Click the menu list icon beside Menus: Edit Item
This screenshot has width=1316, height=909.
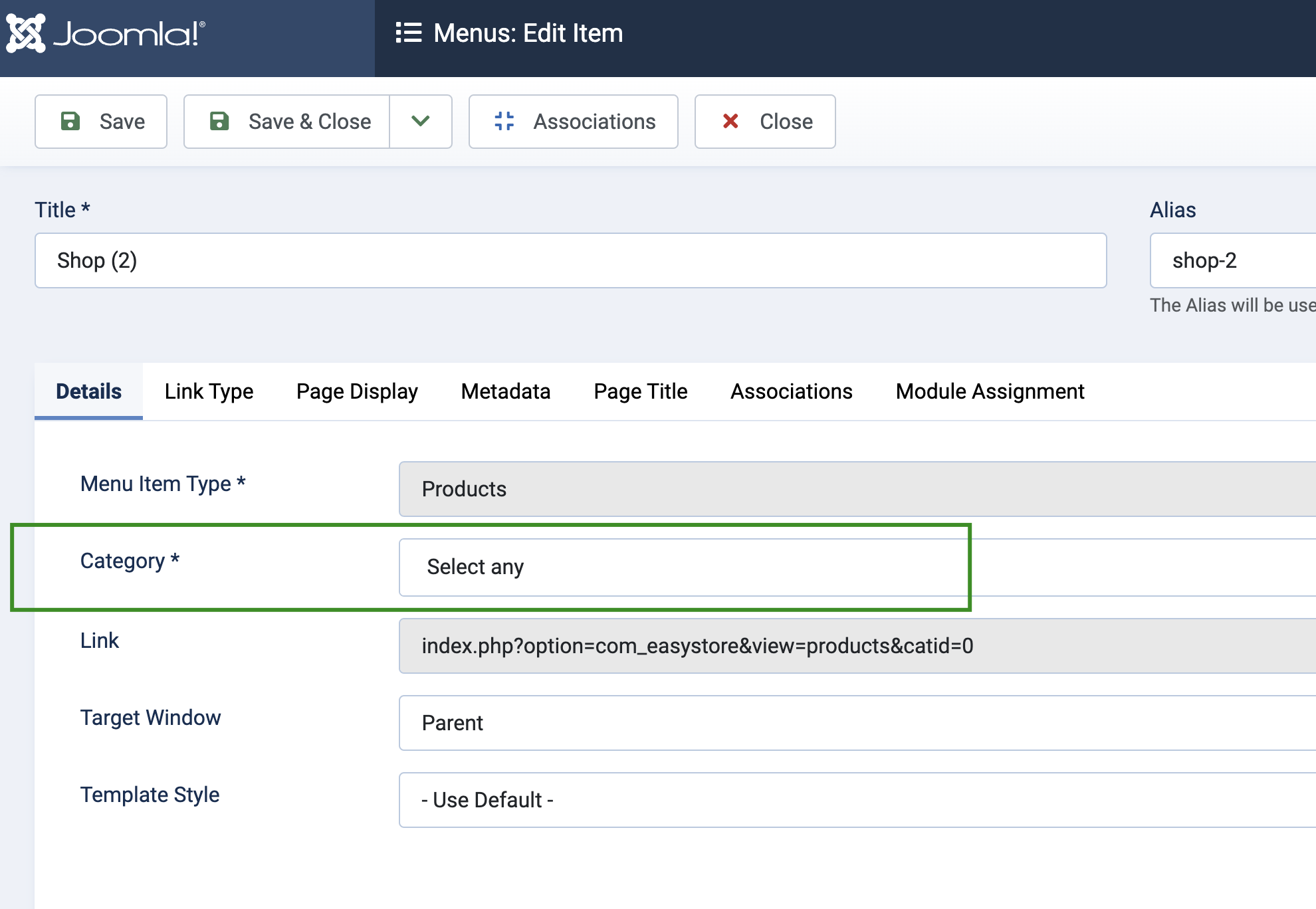click(409, 33)
